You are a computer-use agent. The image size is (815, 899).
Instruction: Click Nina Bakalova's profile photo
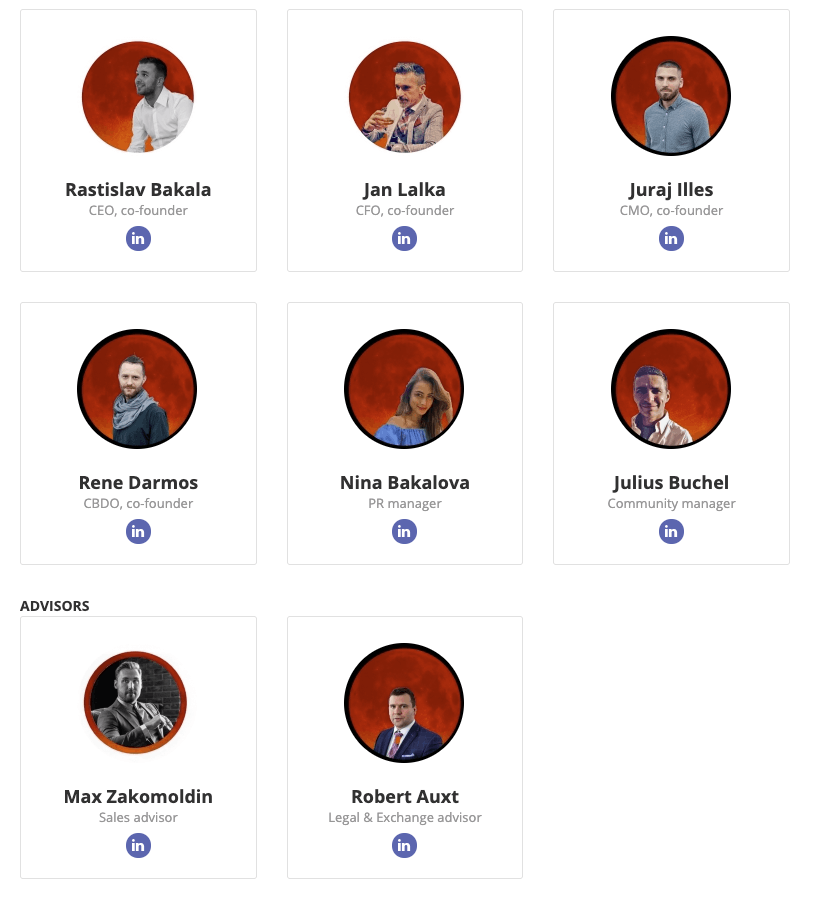click(404, 389)
